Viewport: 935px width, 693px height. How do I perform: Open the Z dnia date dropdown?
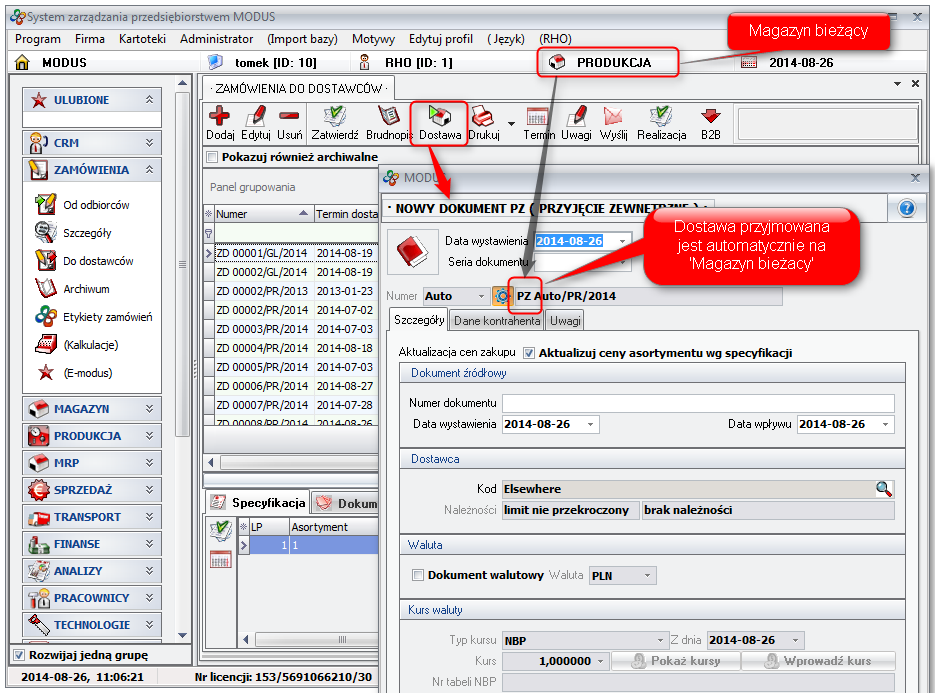pyautogui.click(x=795, y=641)
